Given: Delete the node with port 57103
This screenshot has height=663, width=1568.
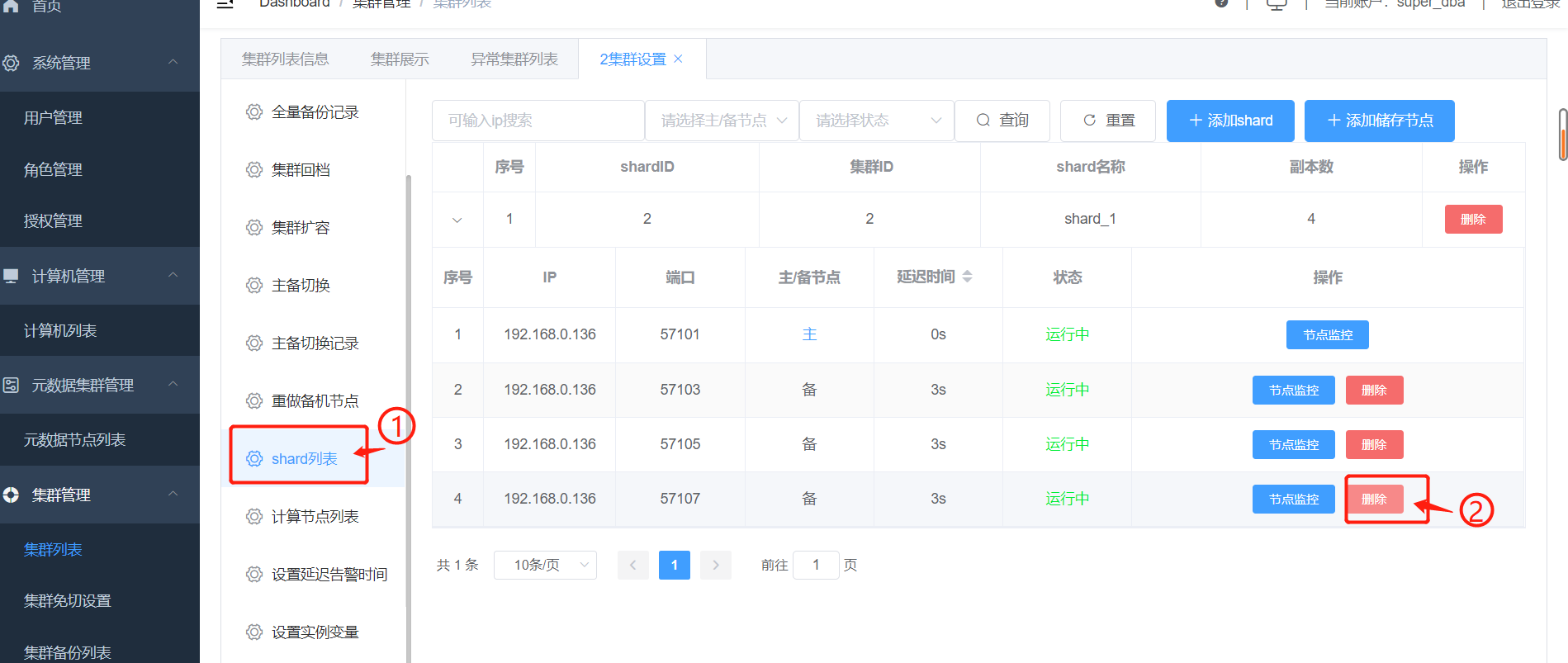Looking at the screenshot, I should tap(1374, 390).
